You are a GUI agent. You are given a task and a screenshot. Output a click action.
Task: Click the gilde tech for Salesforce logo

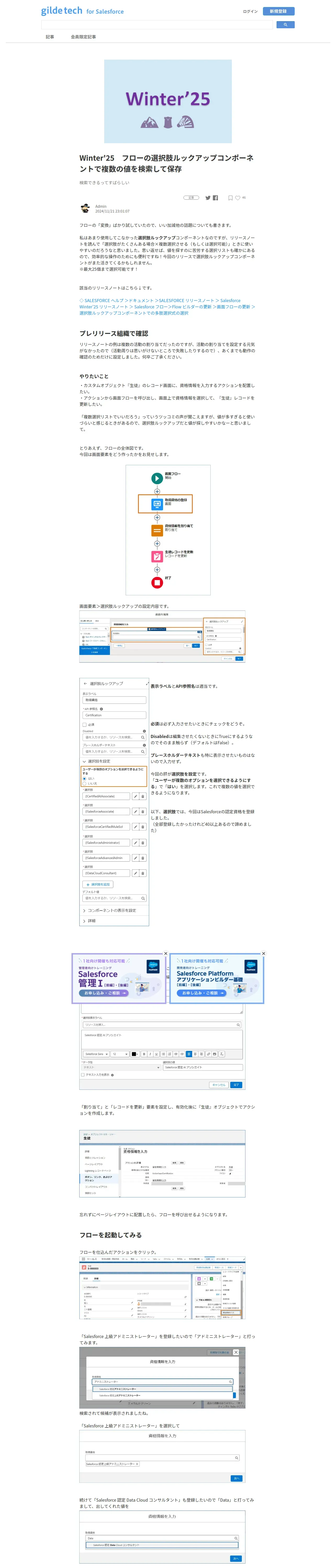coord(82,11)
